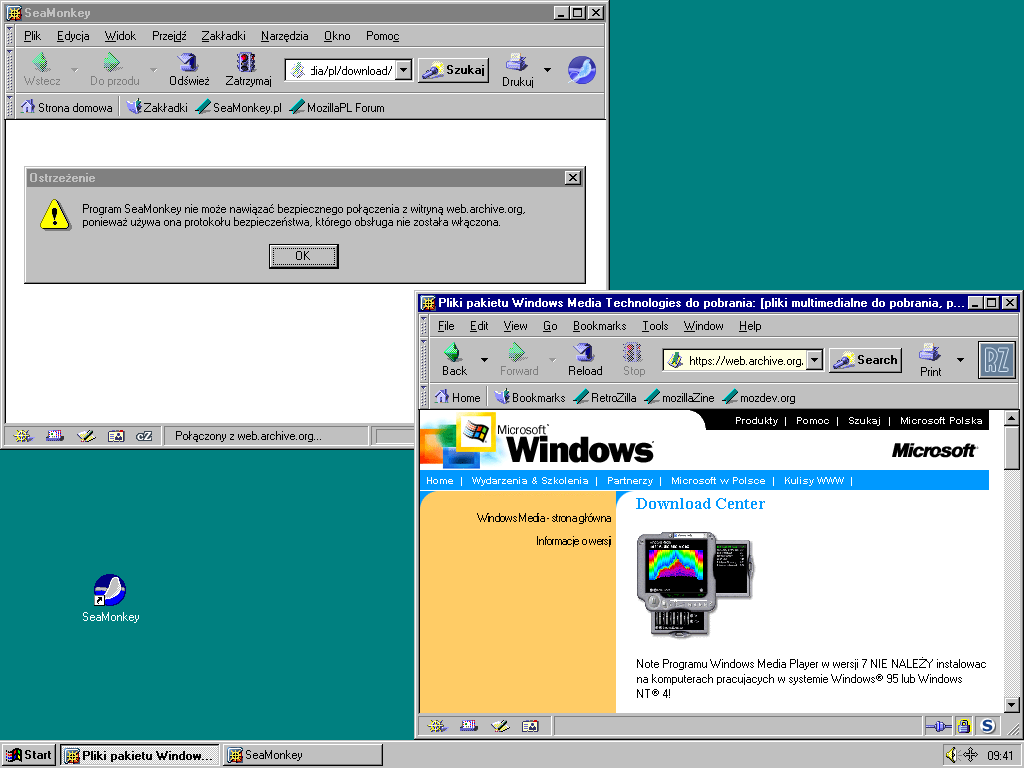Click address book icon in SeaMonkey status bar
The width and height of the screenshot is (1024, 768).
(116, 436)
